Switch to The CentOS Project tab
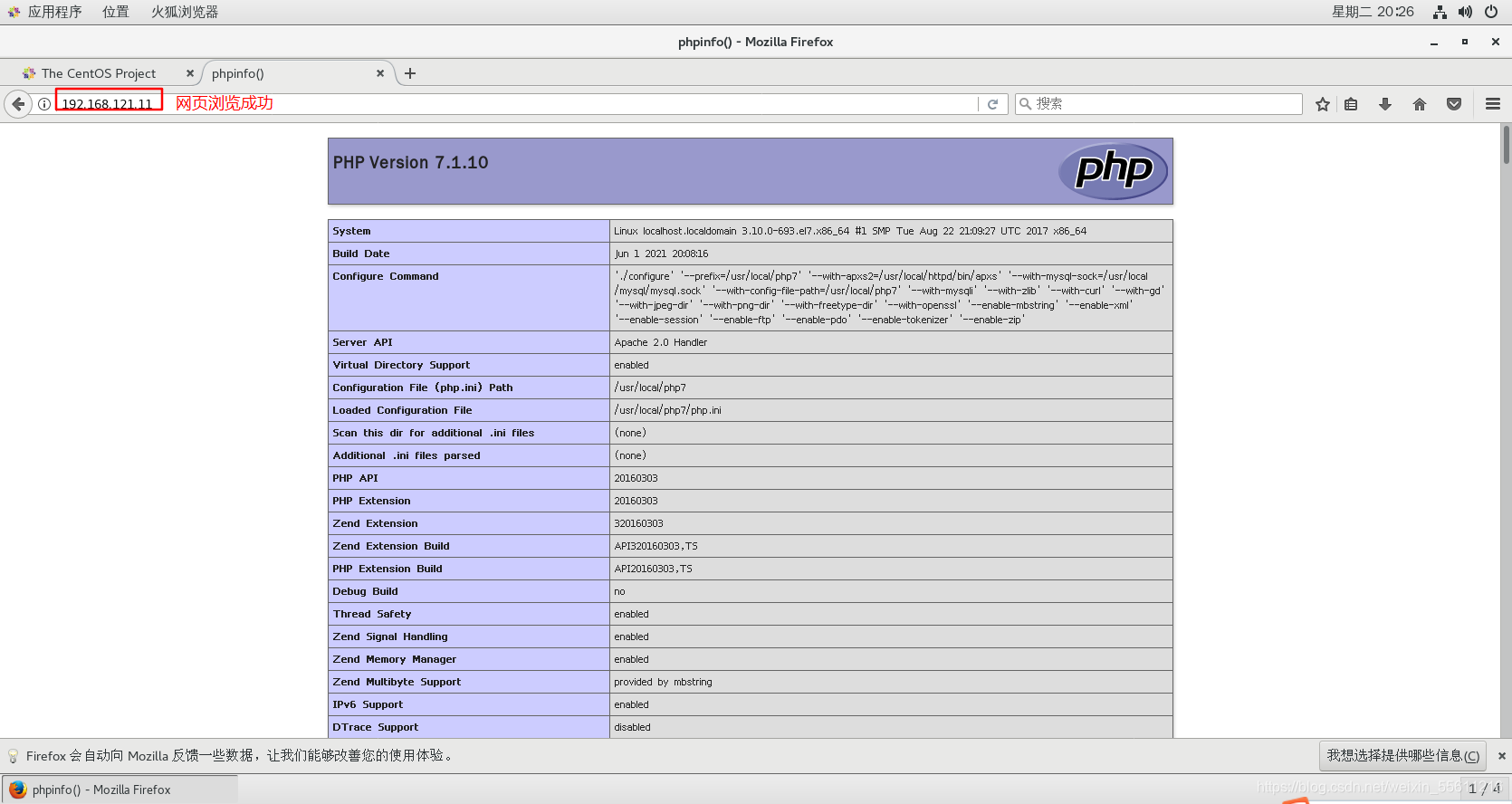This screenshot has width=1512, height=804. 99,73
